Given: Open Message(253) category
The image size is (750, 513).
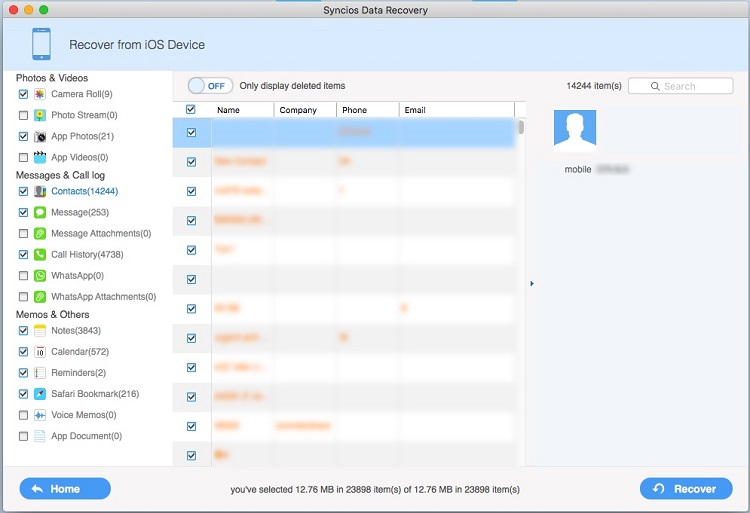Looking at the screenshot, I should click(80, 212).
